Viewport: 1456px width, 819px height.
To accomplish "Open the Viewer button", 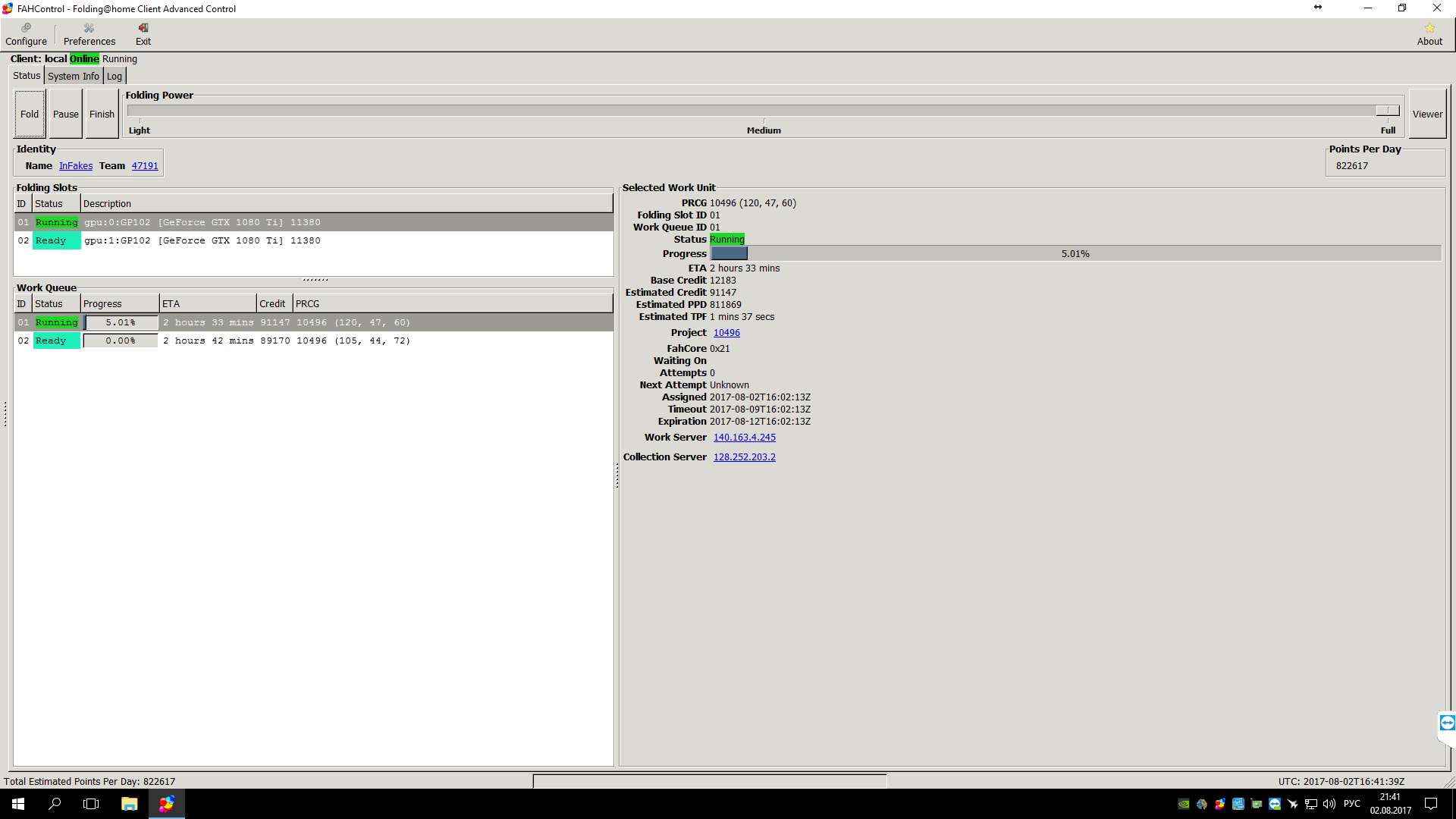I will (1427, 114).
